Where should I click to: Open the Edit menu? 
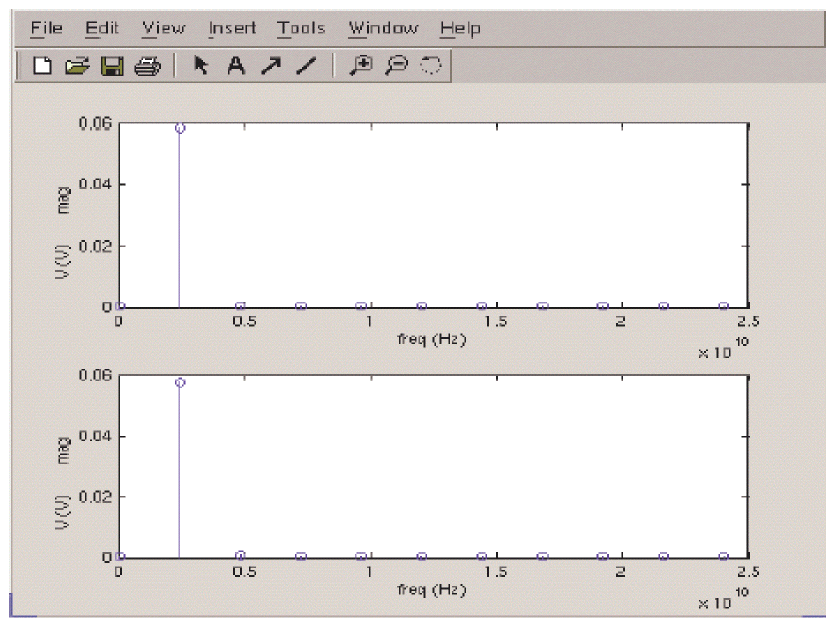pyautogui.click(x=102, y=28)
